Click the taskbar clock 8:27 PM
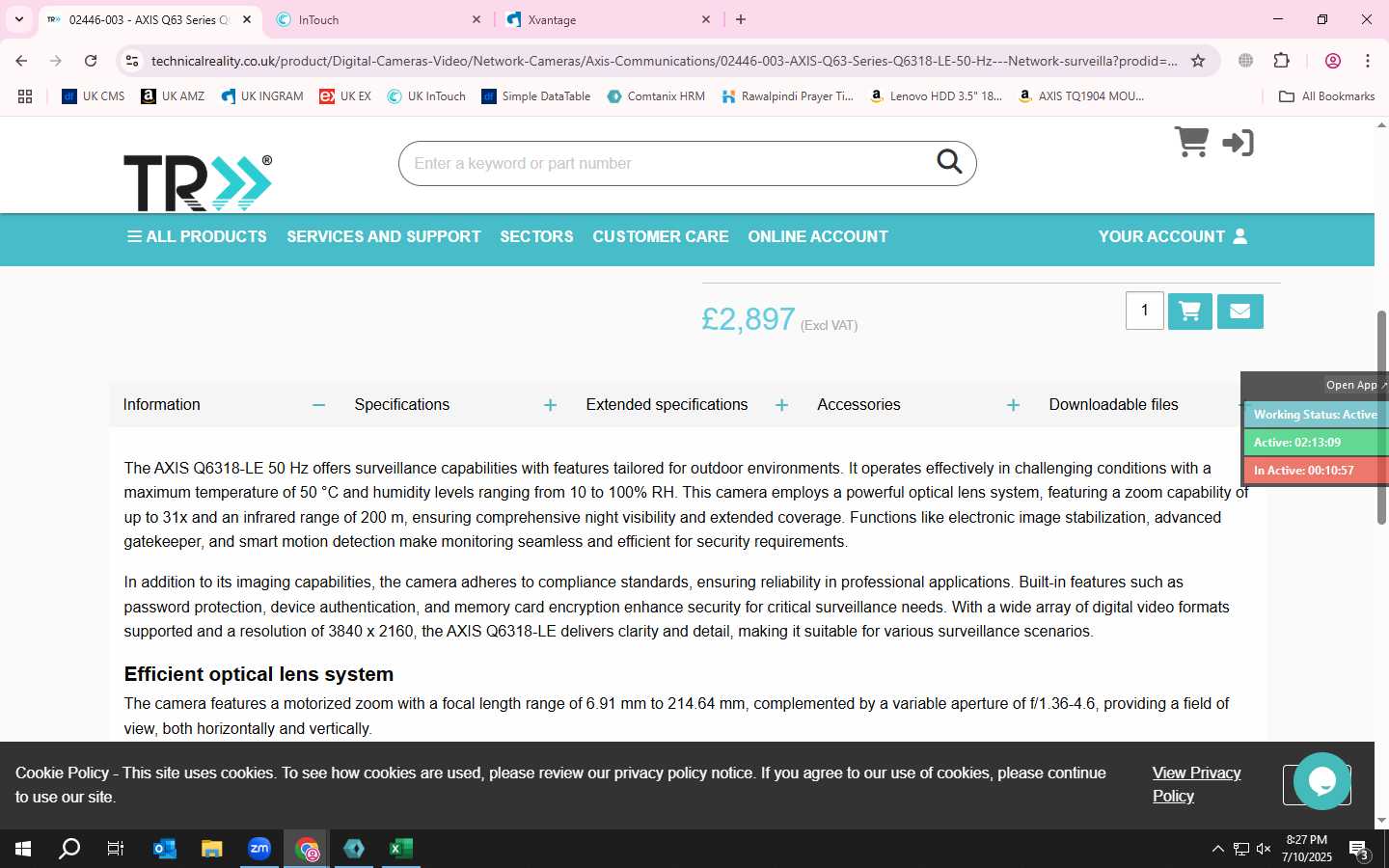Viewport: 1389px width, 868px height. 1306,840
